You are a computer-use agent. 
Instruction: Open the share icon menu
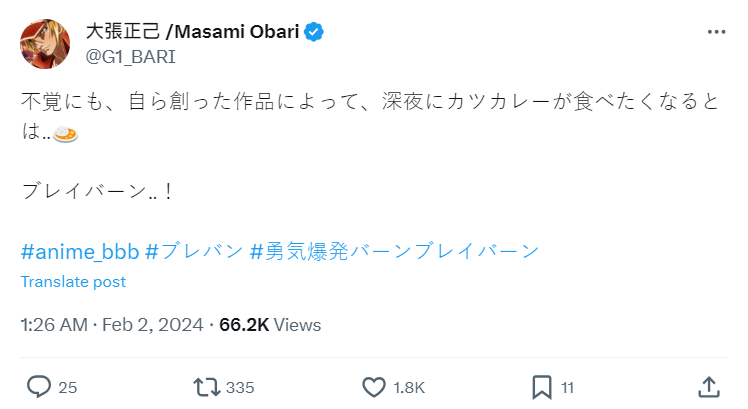click(x=707, y=386)
